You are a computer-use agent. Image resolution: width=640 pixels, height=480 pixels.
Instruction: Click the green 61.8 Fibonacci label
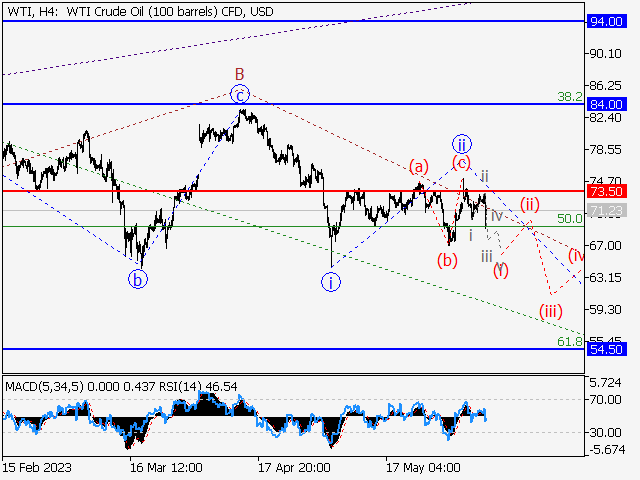click(x=570, y=342)
